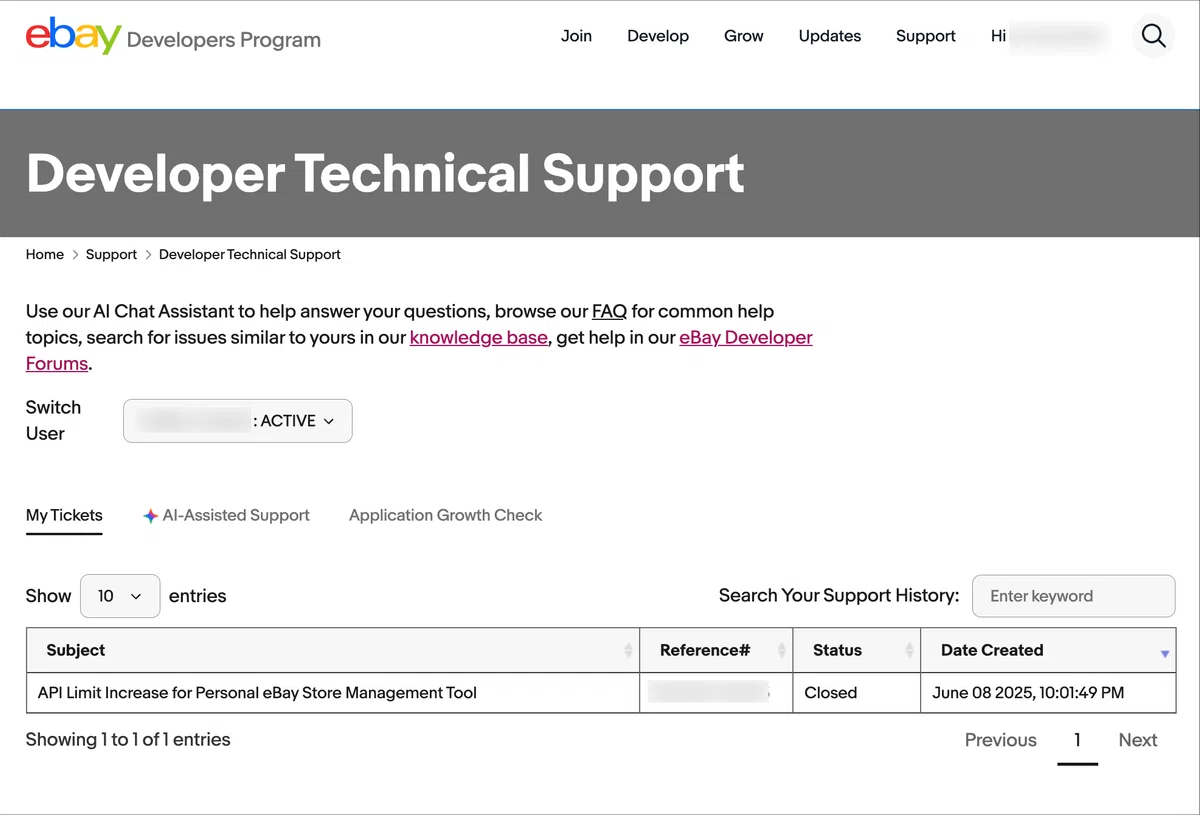
Task: Open the search magnifier icon
Action: [1153, 36]
